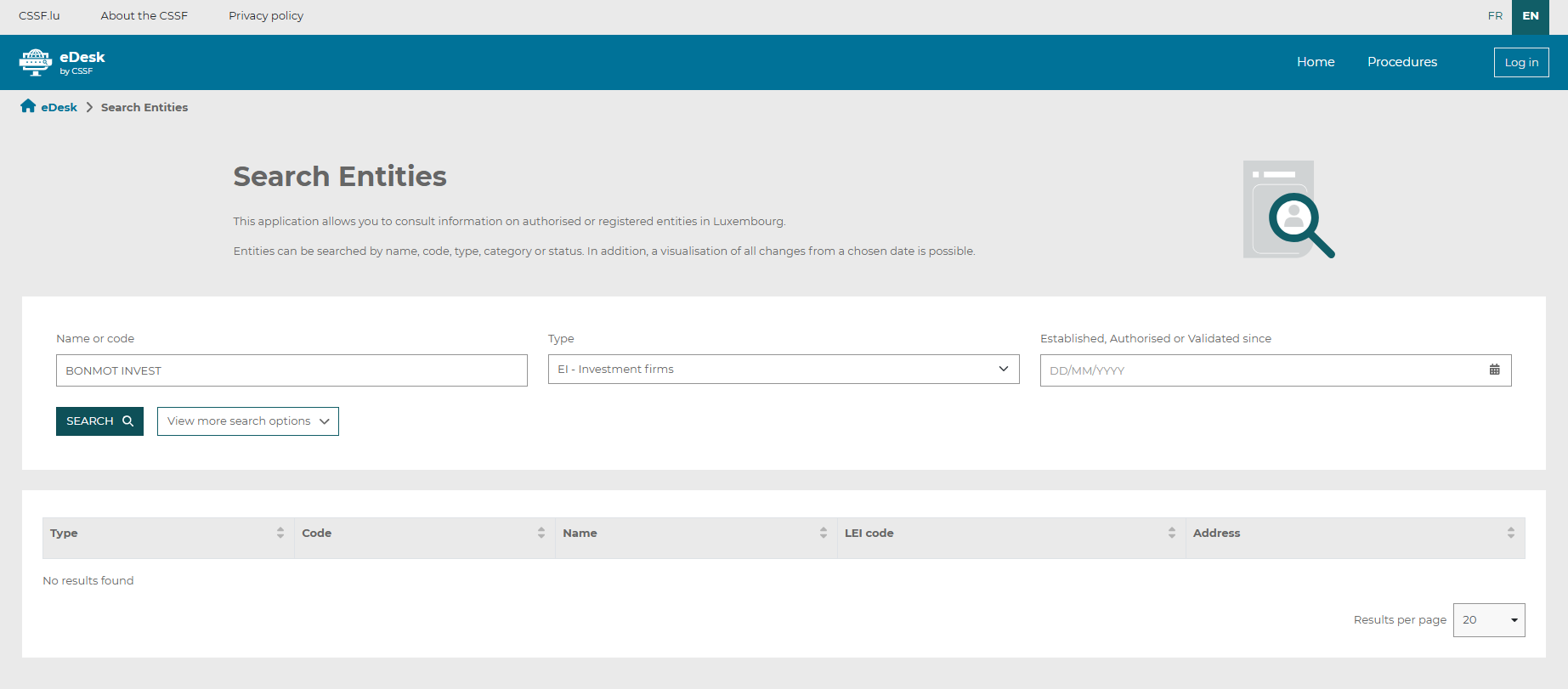
Task: Click the search entities illustration
Action: 1288,209
